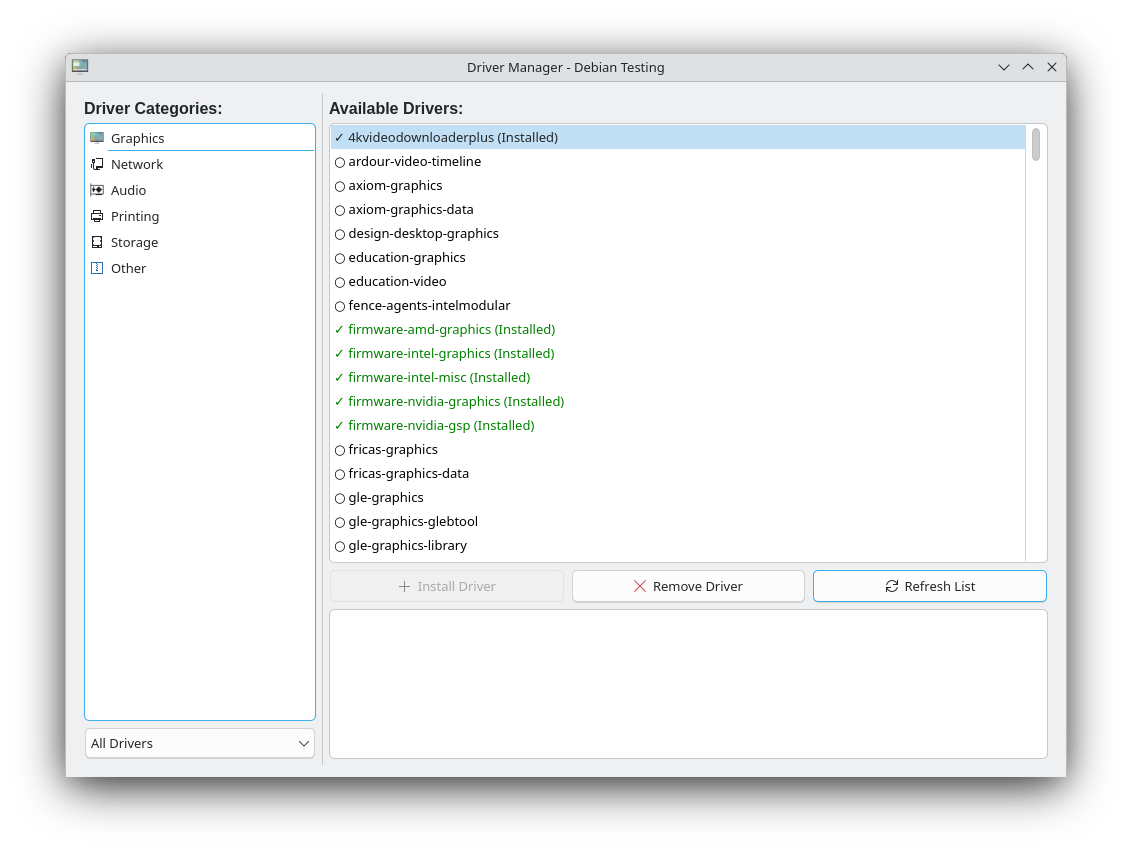Select the fricas-graphics-data driver entry
The height and width of the screenshot is (854, 1132).
point(678,474)
